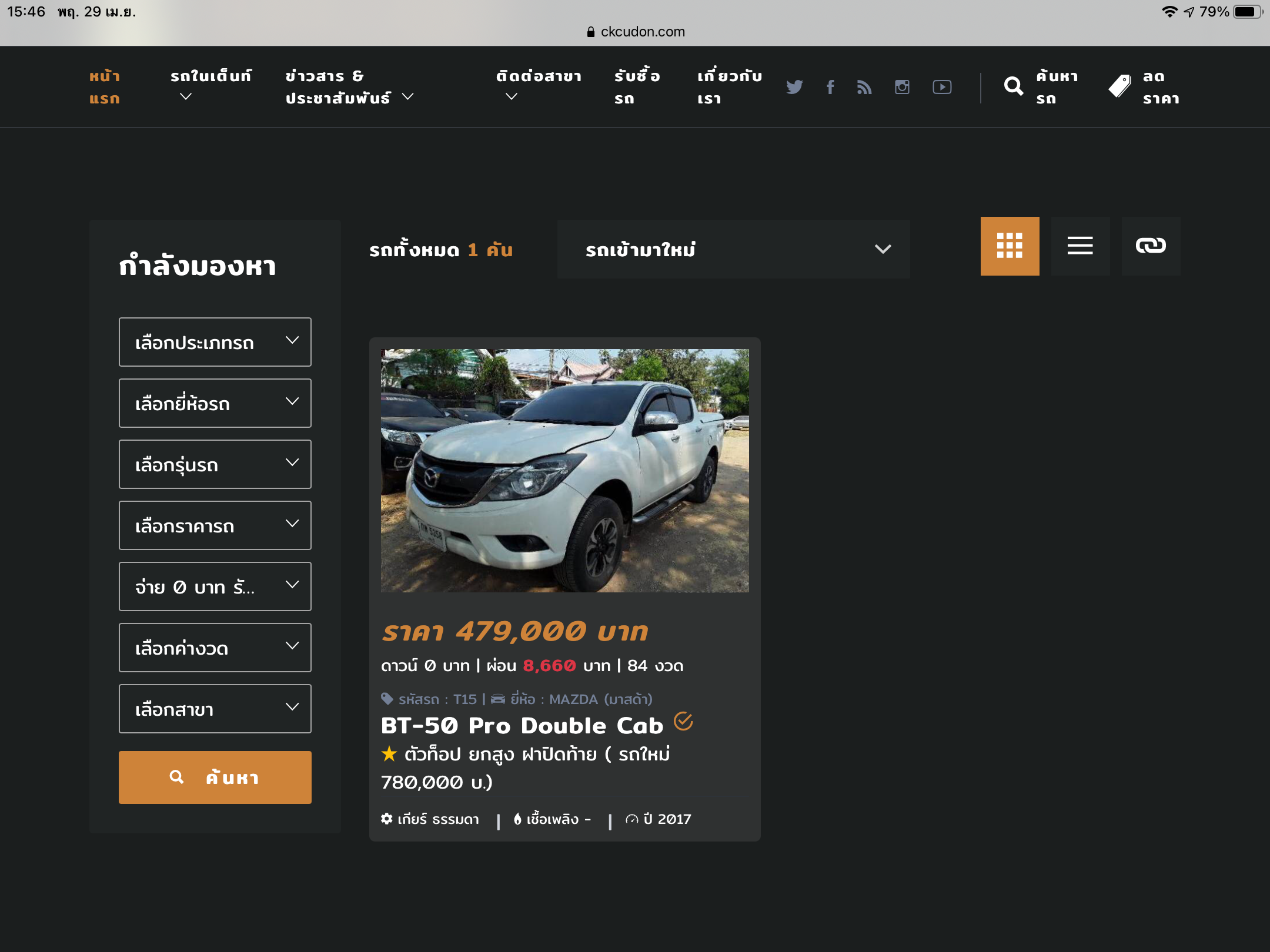Switch to grid view layout

tap(1010, 246)
